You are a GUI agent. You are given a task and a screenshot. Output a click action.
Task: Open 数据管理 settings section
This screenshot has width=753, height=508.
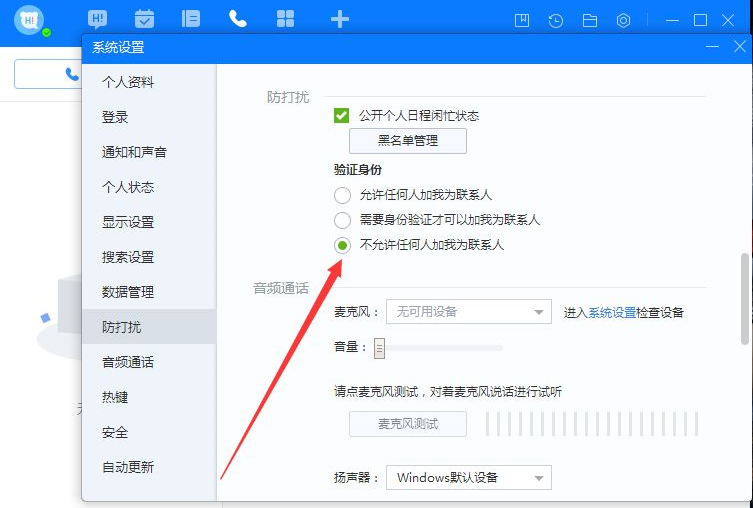coord(149,292)
